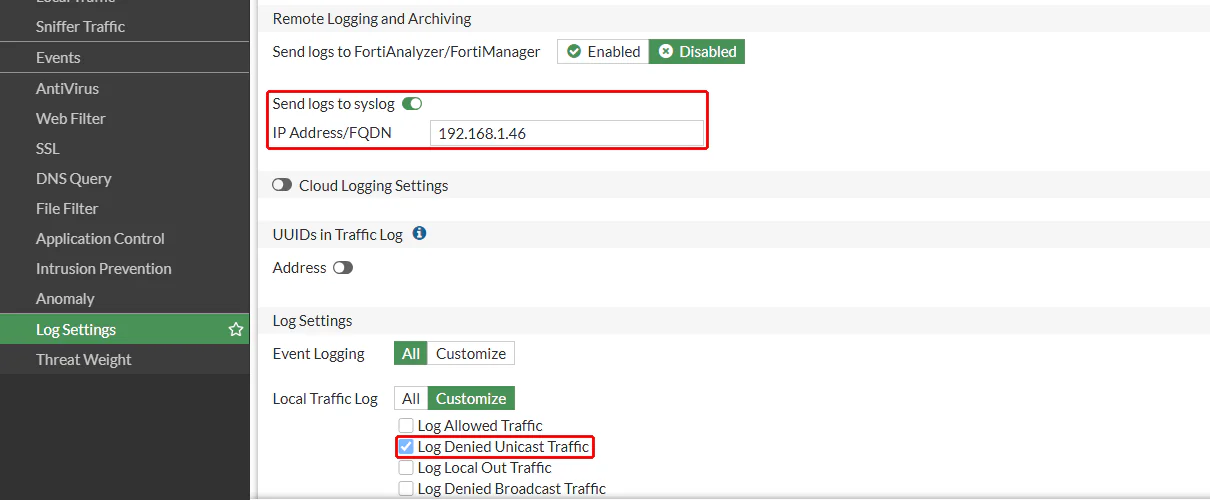Open File Filter in the sidebar
The image size is (1210, 500).
tap(124, 208)
